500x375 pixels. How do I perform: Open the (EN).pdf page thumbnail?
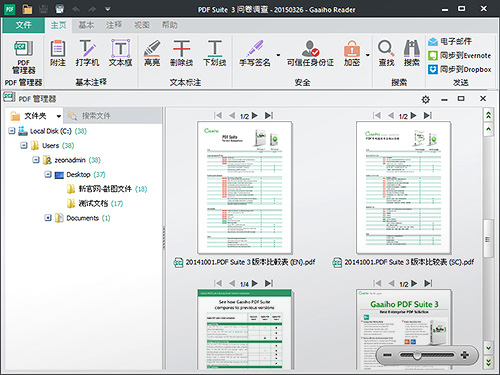[245, 188]
